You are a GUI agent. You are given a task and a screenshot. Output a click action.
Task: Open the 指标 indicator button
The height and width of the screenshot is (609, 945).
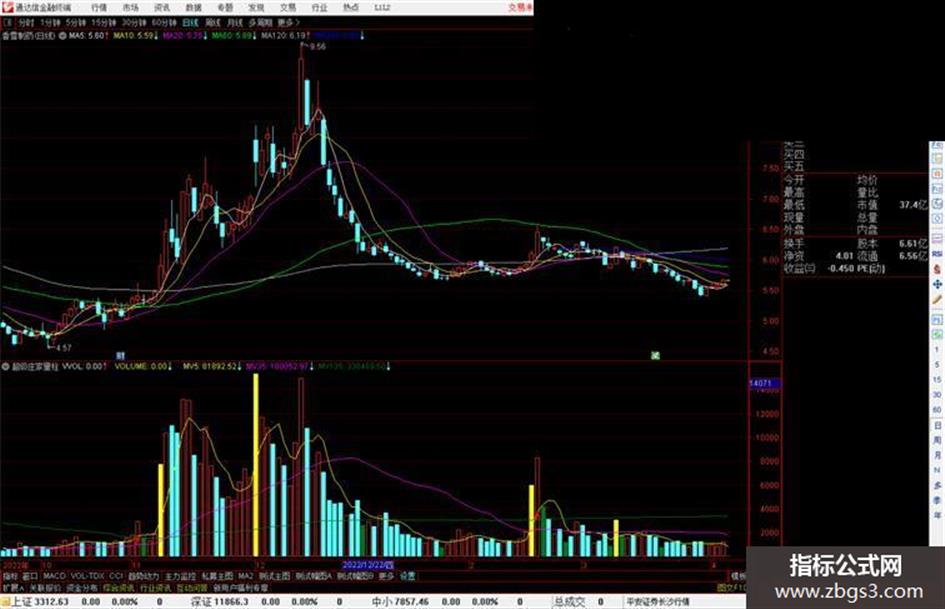coord(10,576)
